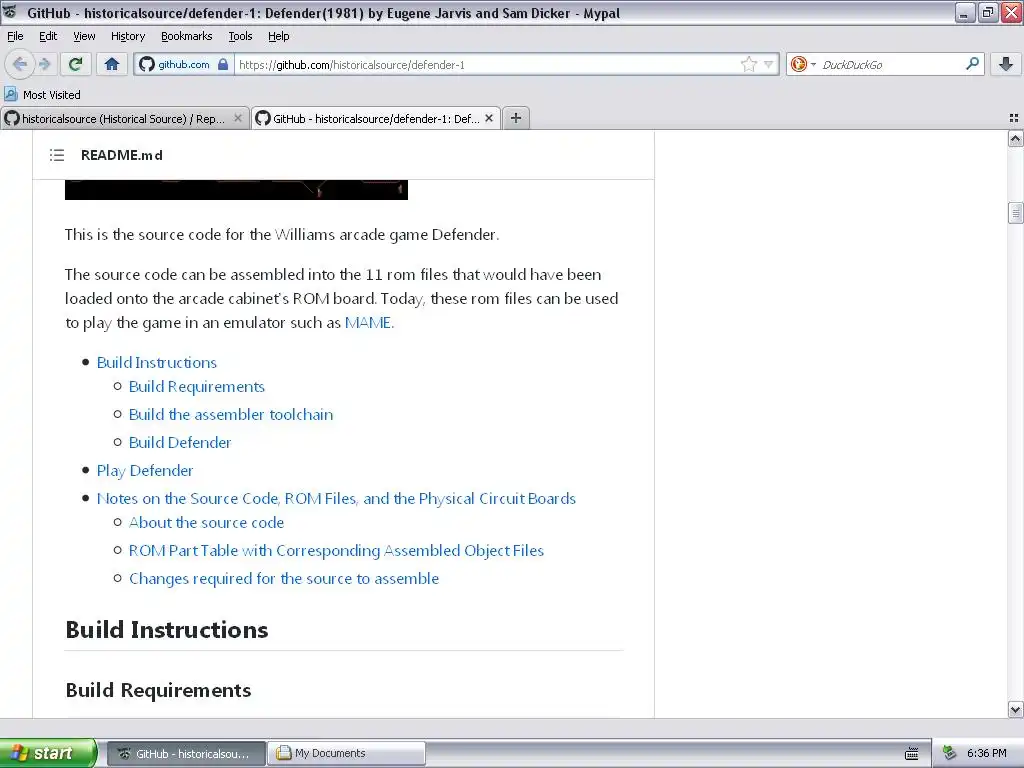The width and height of the screenshot is (1024, 768).
Task: Open README outline list icon
Action: [x=57, y=155]
